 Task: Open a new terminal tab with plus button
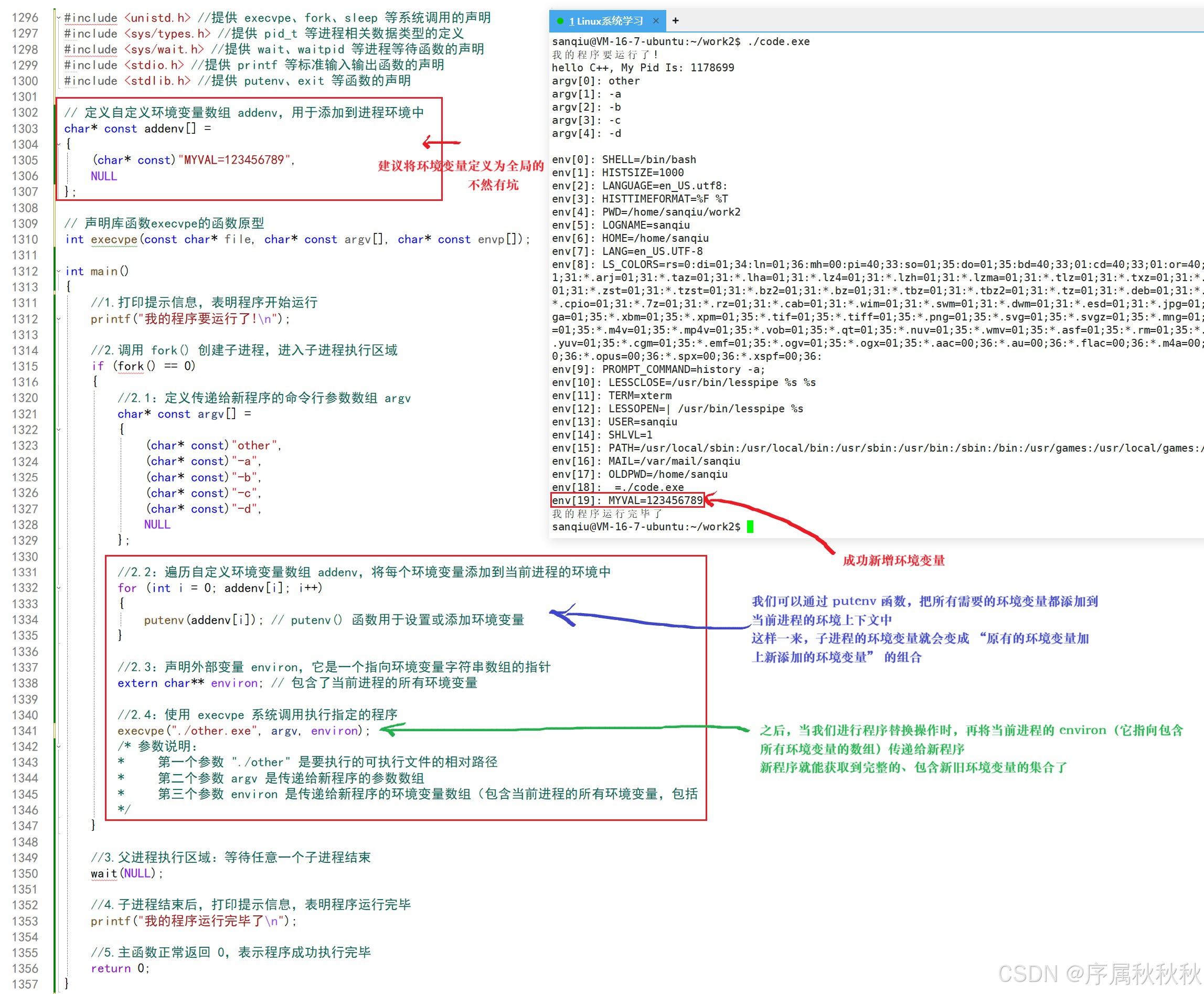[x=676, y=20]
